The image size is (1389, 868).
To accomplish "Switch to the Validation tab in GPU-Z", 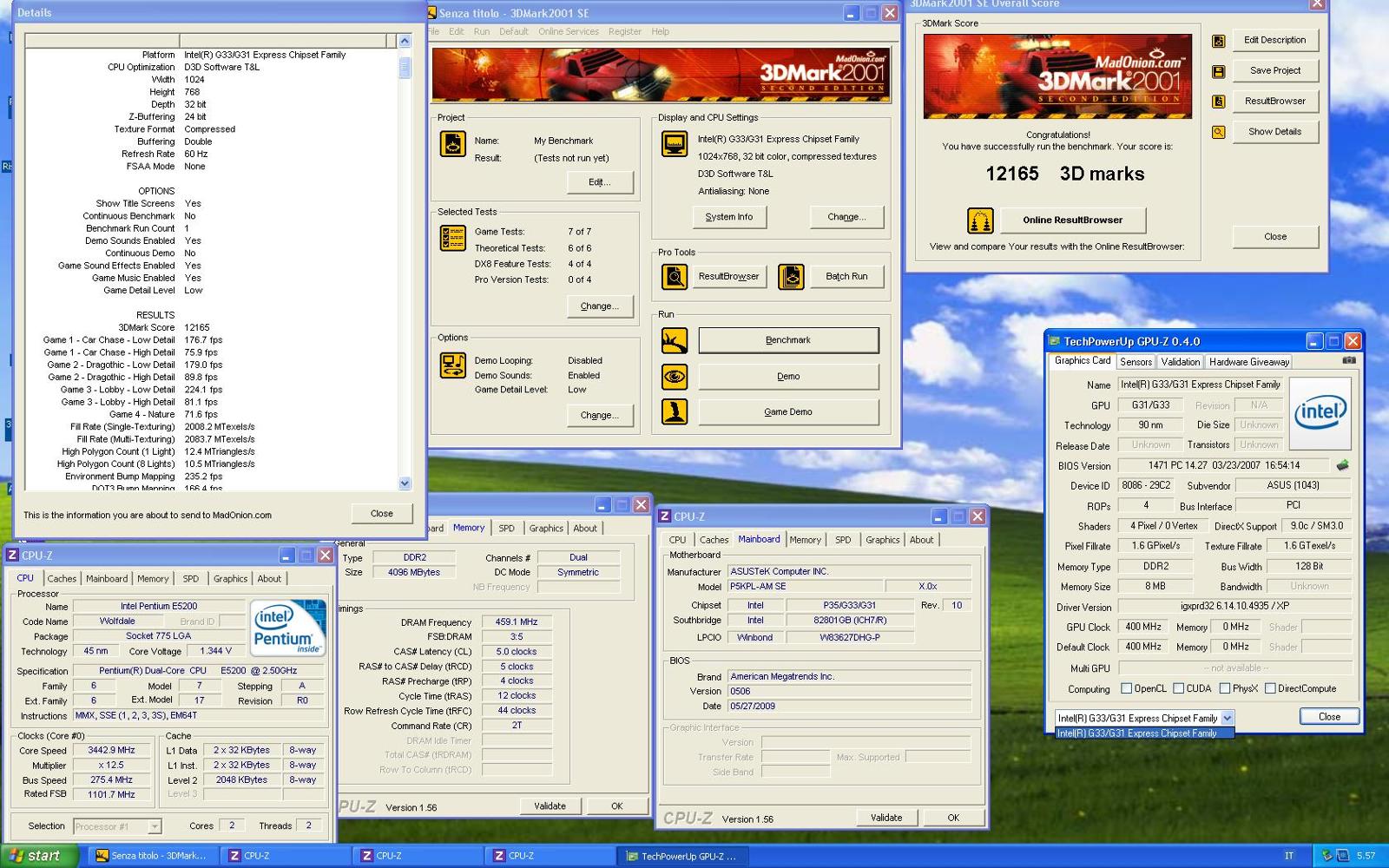I will (1181, 362).
